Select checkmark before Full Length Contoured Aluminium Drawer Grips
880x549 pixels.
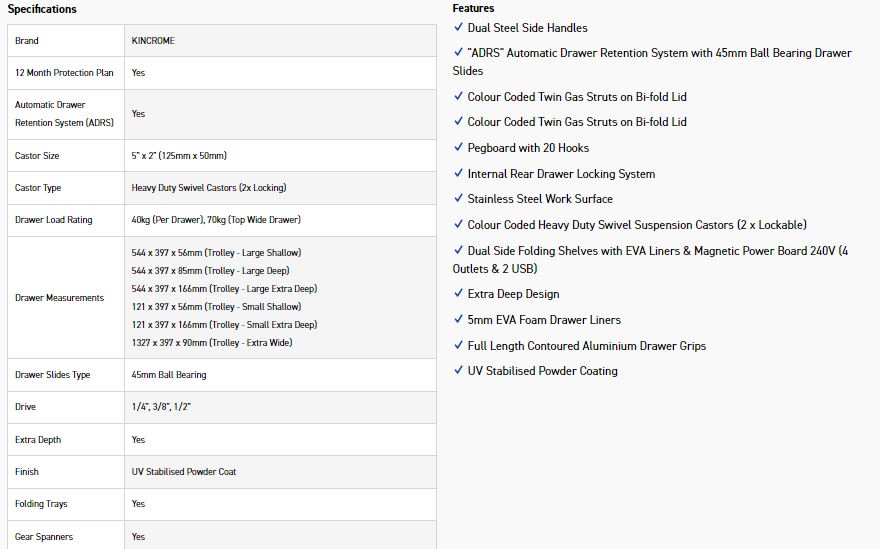pos(458,345)
